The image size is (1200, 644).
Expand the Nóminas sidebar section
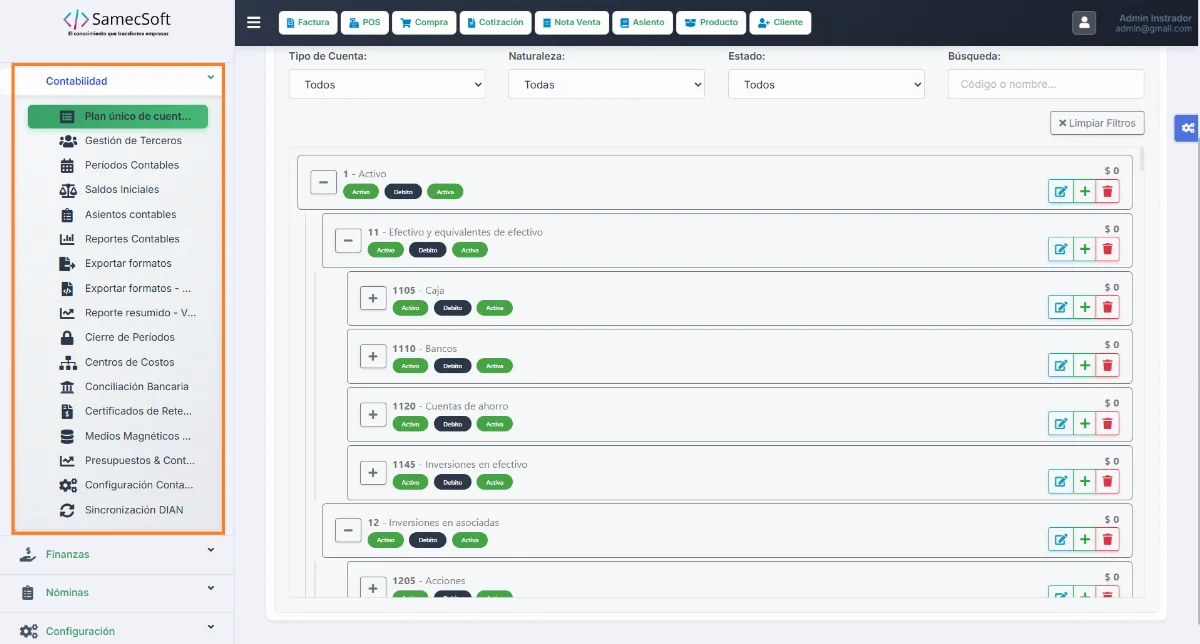click(117, 592)
